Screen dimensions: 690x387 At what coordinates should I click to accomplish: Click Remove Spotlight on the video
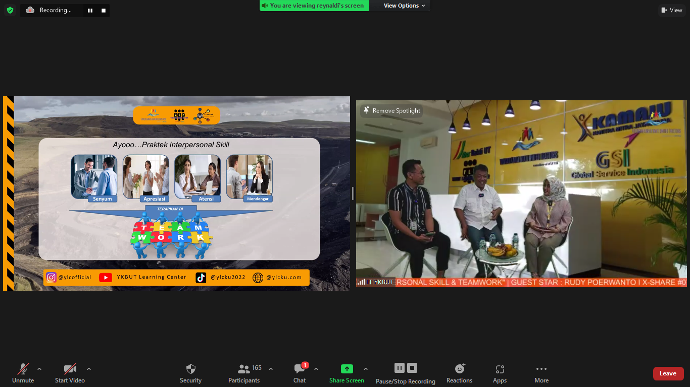tap(392, 111)
